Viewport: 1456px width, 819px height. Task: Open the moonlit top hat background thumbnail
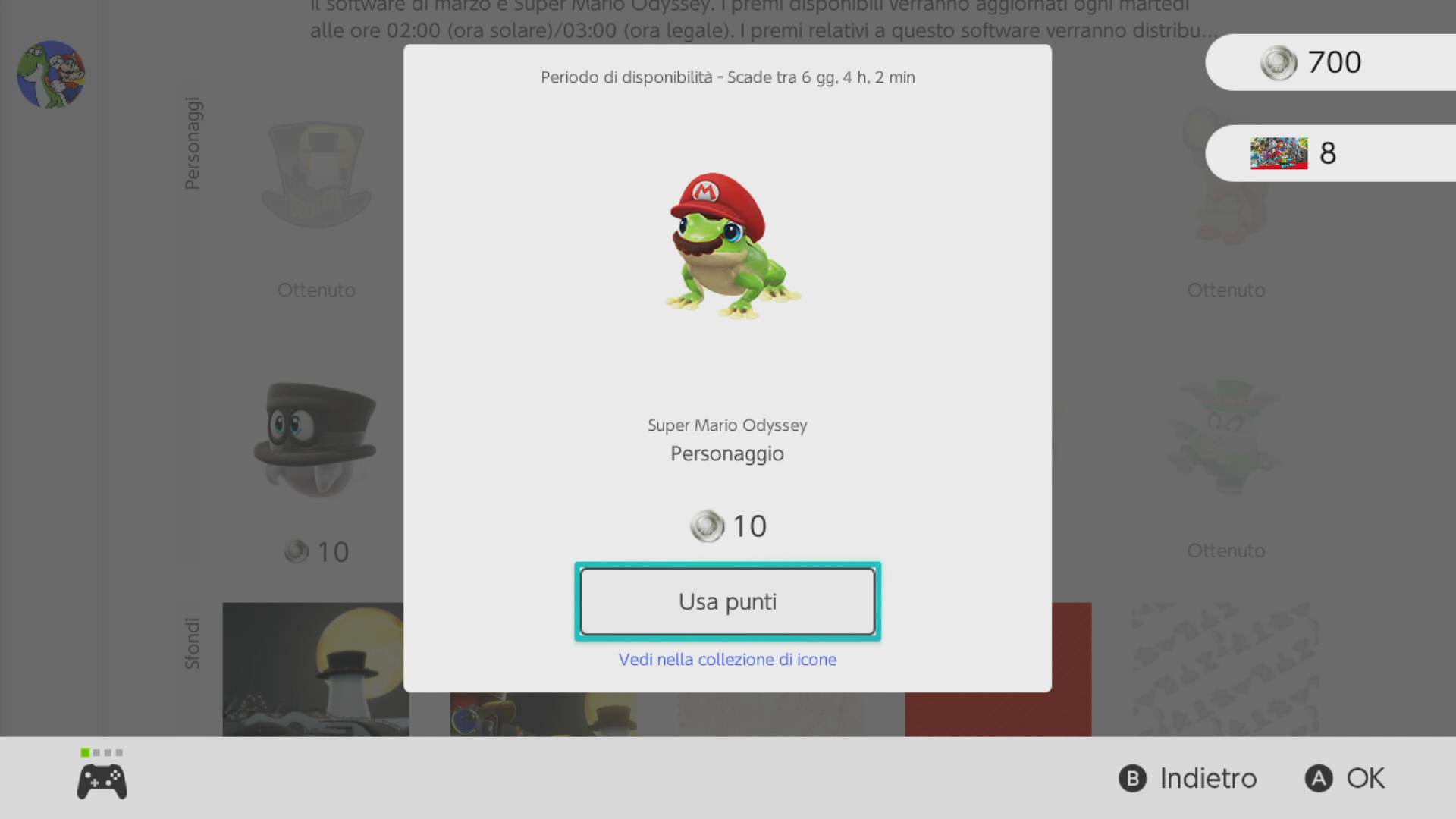(315, 669)
